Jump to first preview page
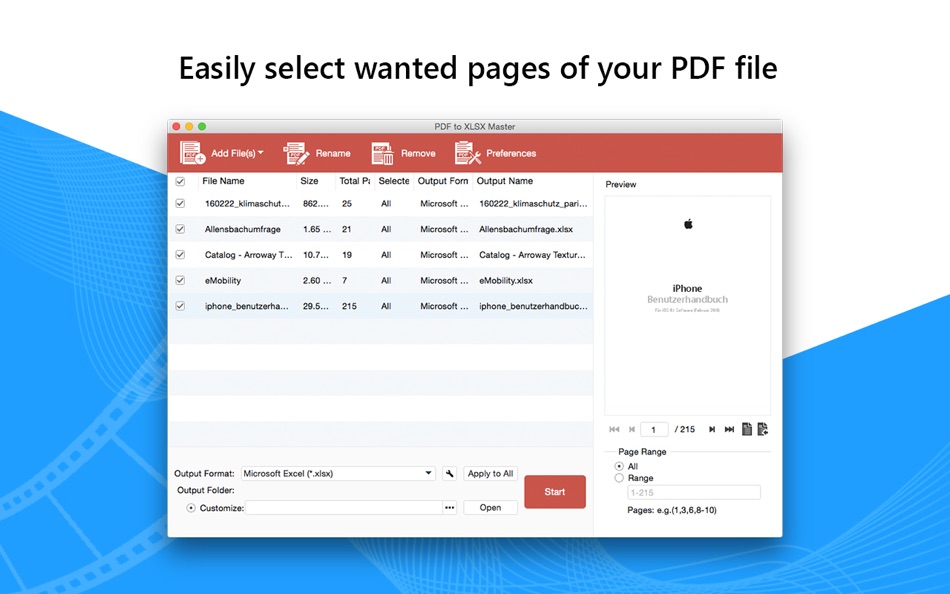Image resolution: width=950 pixels, height=594 pixels. [x=614, y=429]
